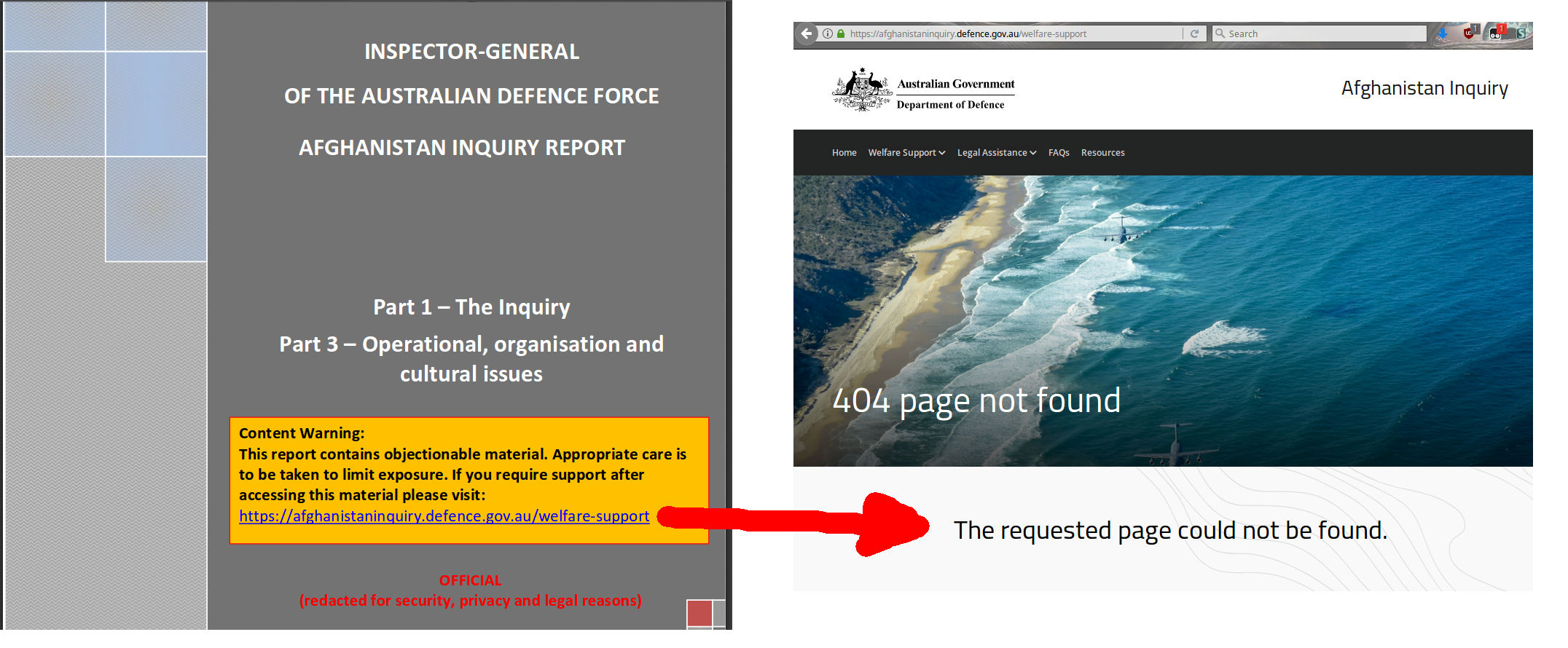Click the 404 page not found banner heading
Screen dimensions: 1568x648
[976, 400]
